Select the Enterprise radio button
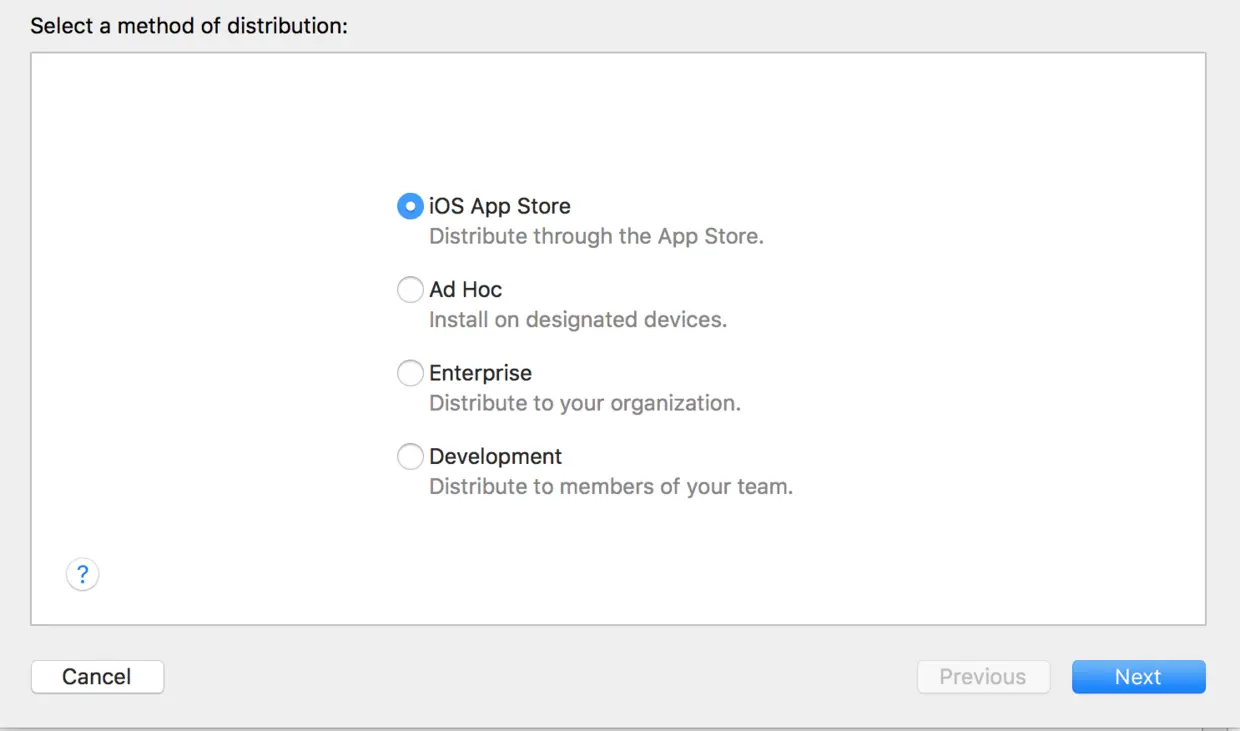The image size is (1240, 731). (x=410, y=373)
